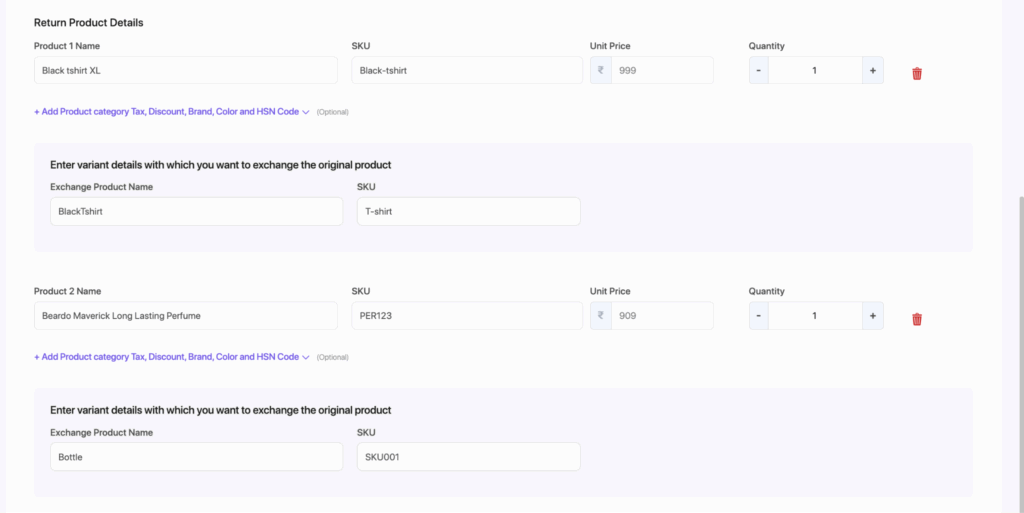The width and height of the screenshot is (1024, 513).
Task: Expand Product 1 tax and discount options
Action: point(171,112)
